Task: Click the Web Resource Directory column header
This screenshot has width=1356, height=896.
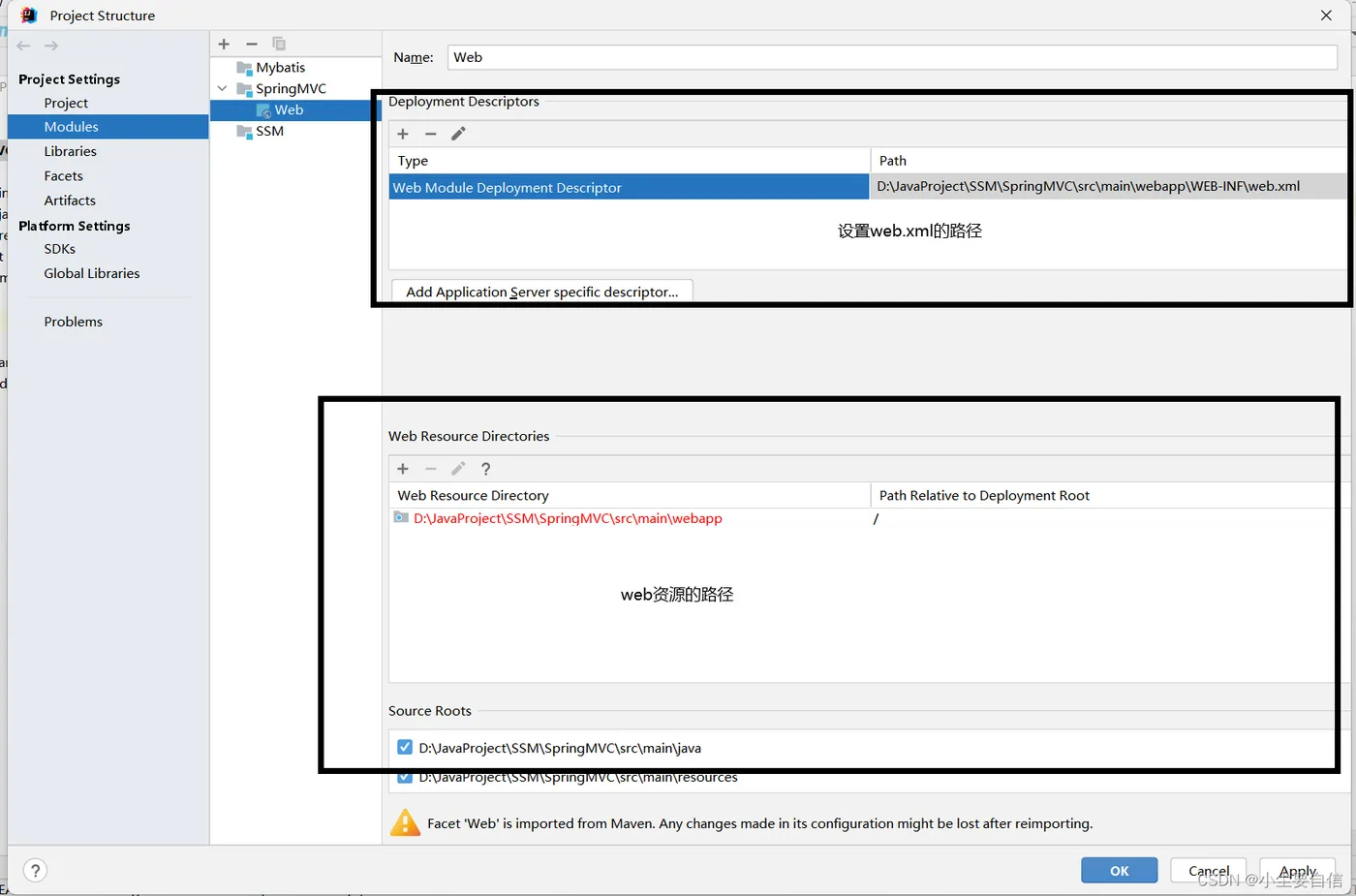Action: coord(630,496)
